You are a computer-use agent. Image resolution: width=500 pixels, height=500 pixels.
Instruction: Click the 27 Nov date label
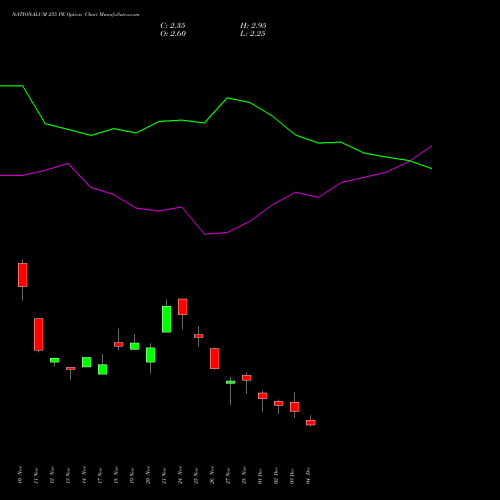coord(228,475)
